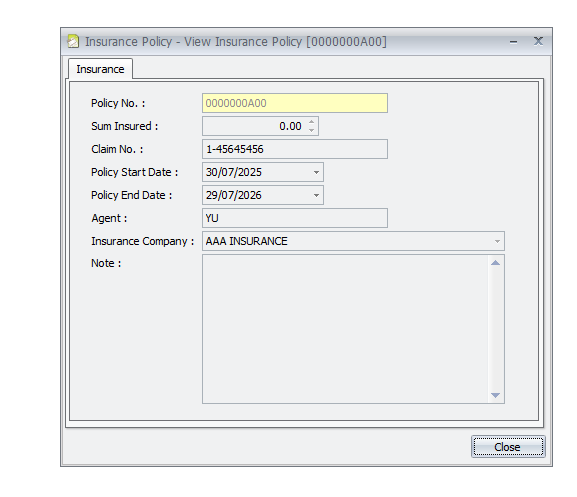Decrease Sum Insured with the down spinner arrow

312,130
